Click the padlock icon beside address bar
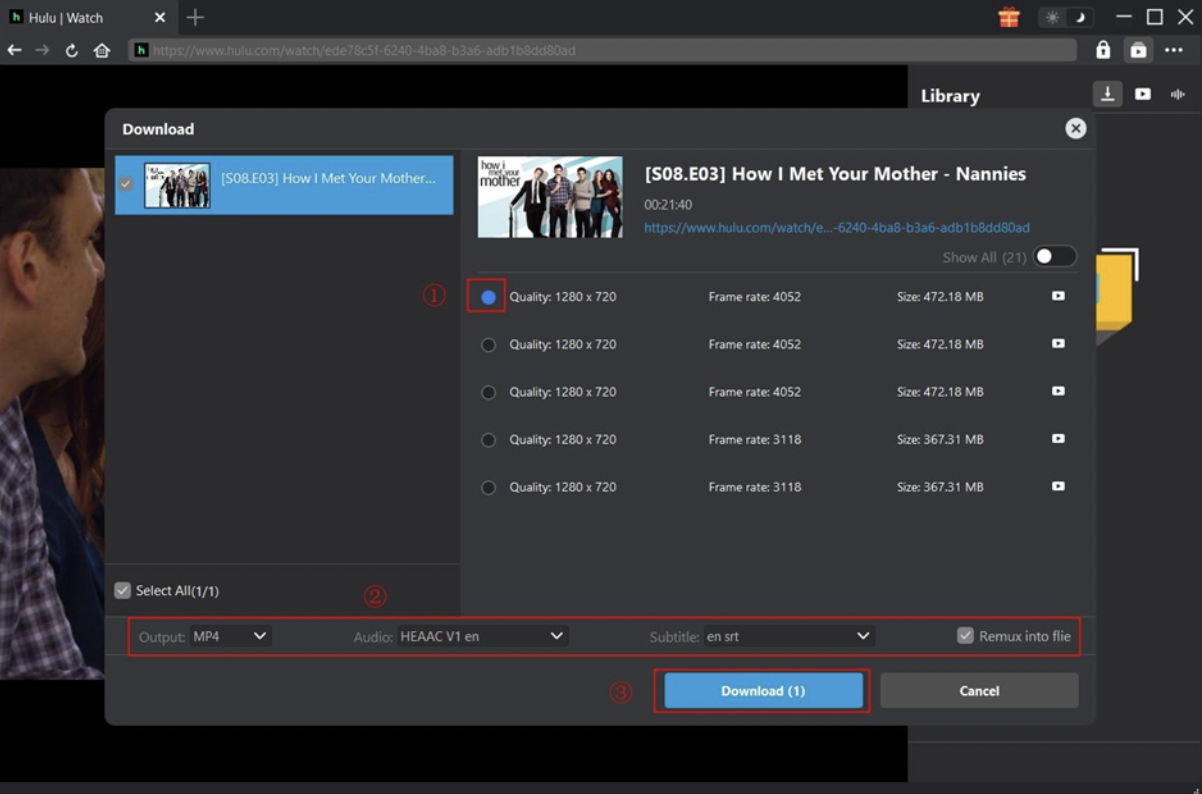Screen dimensions: 1202x794 pos(1103,50)
